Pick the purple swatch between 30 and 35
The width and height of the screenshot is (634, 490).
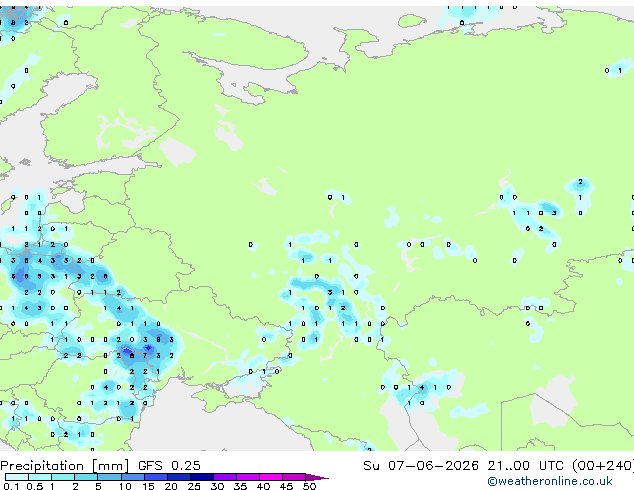tap(225, 477)
